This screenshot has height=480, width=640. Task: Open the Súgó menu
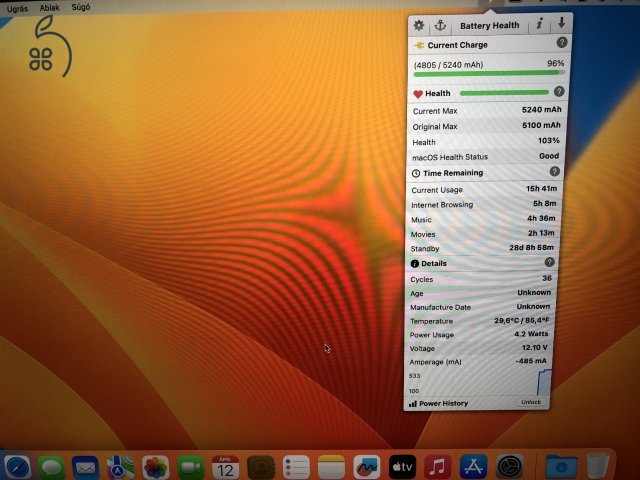click(81, 7)
